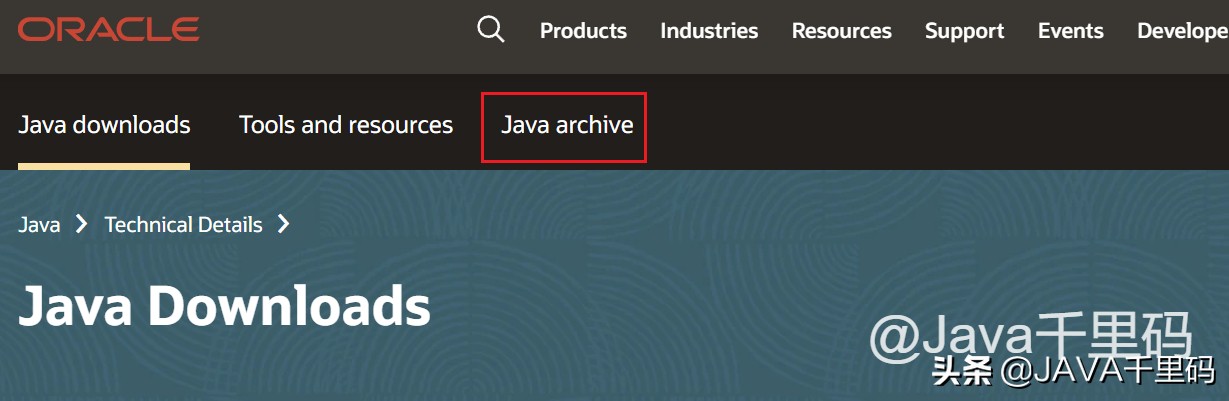Image resolution: width=1229 pixels, height=401 pixels.
Task: Switch to the Java archive tab
Action: 567,125
